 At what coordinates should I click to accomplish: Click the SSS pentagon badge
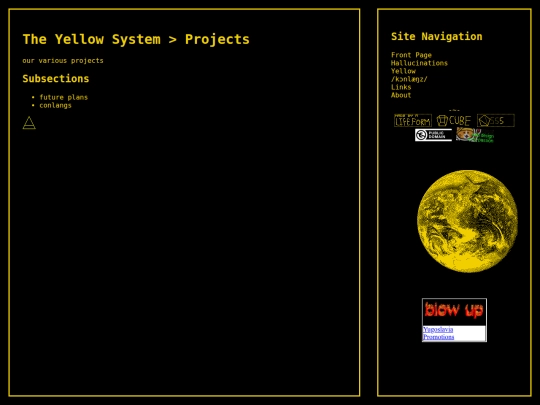click(x=496, y=121)
